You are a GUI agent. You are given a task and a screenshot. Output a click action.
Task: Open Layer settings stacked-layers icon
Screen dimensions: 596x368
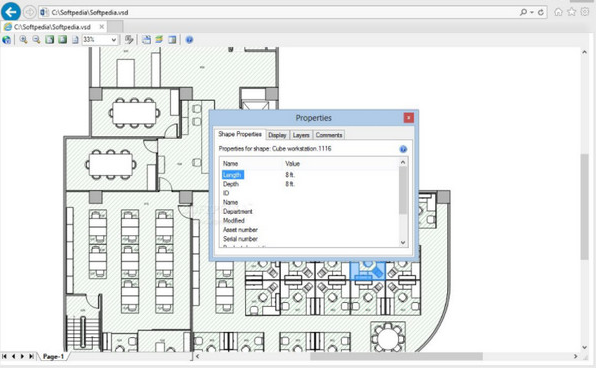(159, 40)
